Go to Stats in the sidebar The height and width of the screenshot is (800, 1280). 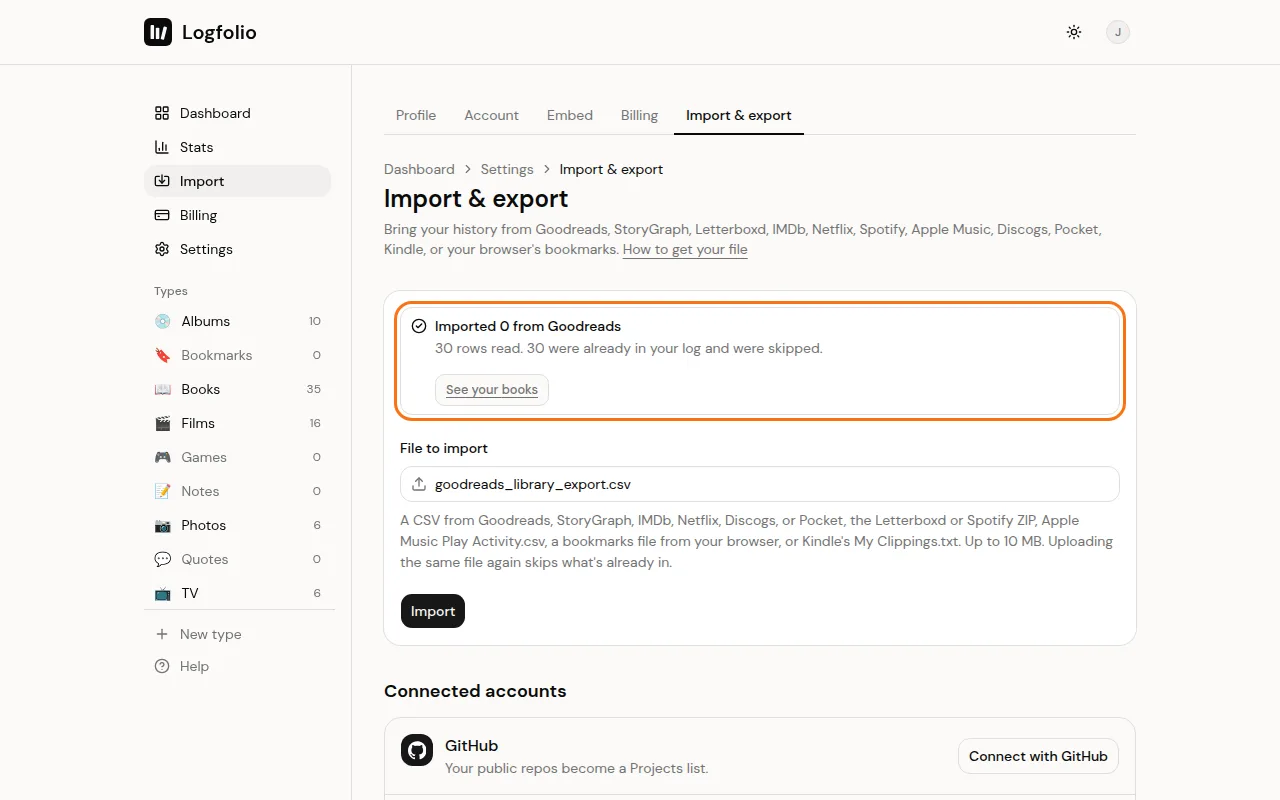point(237,147)
